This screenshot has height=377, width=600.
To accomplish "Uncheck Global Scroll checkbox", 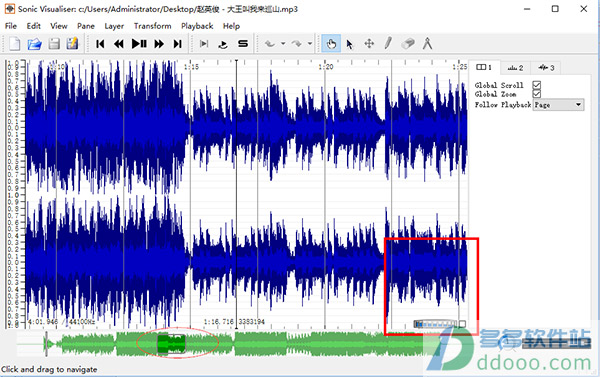I will (x=536, y=85).
